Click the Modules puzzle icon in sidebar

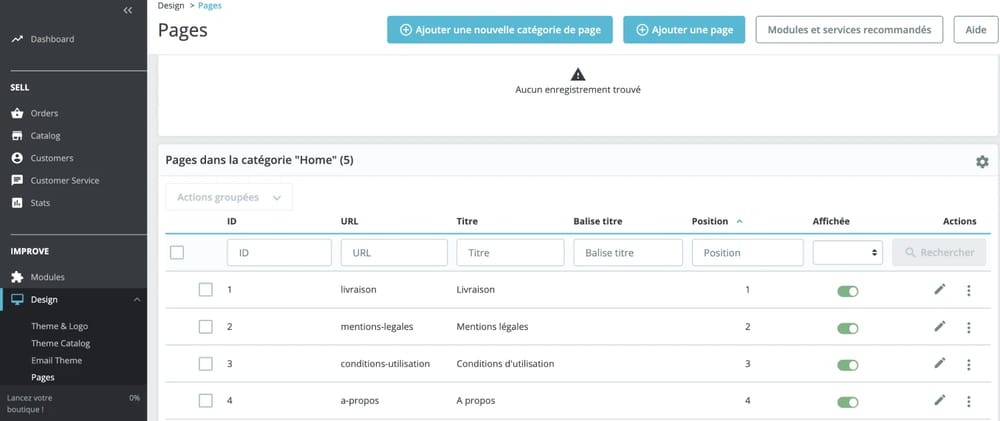tap(17, 277)
